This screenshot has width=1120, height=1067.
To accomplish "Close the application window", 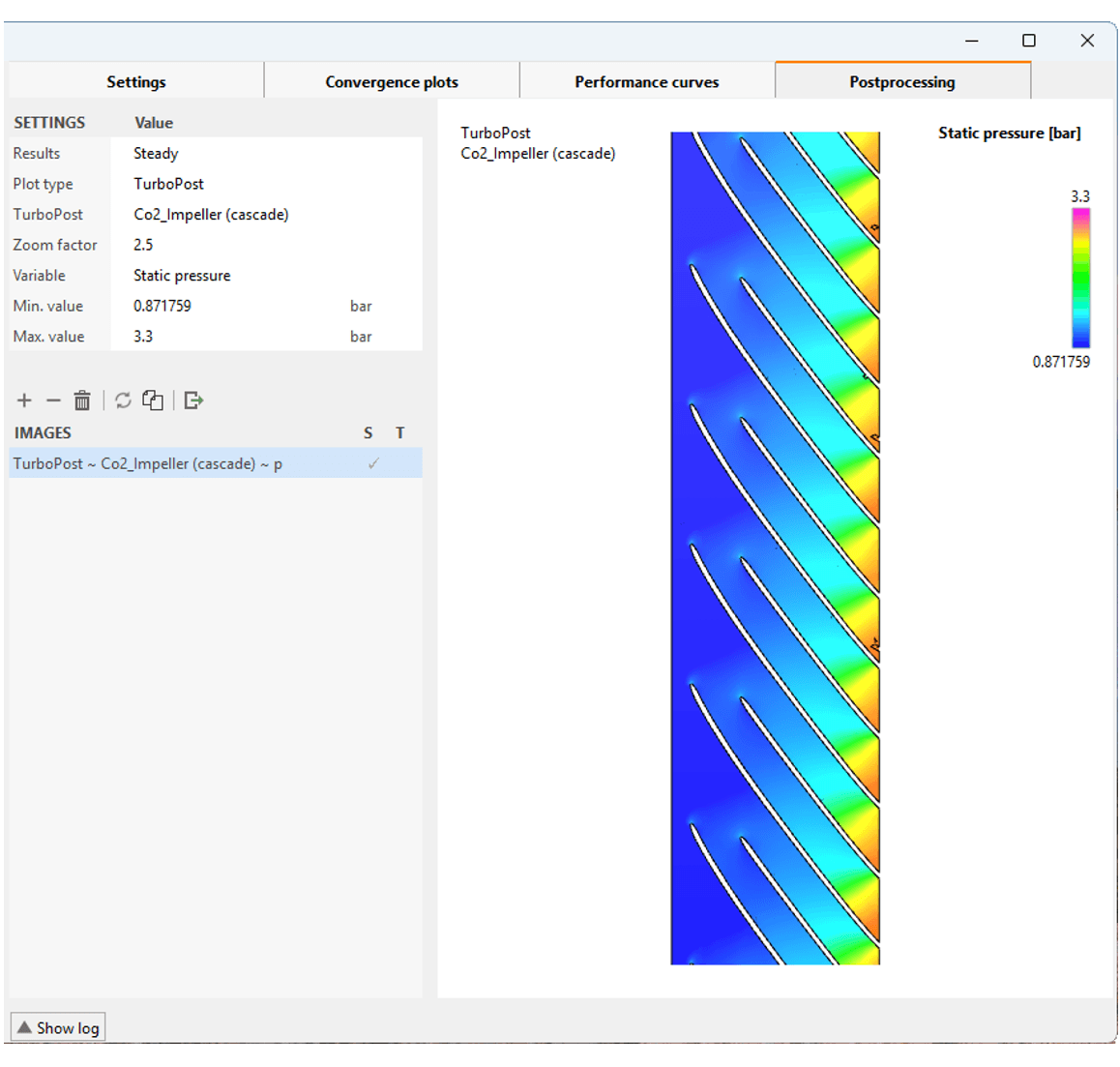I will [1087, 41].
